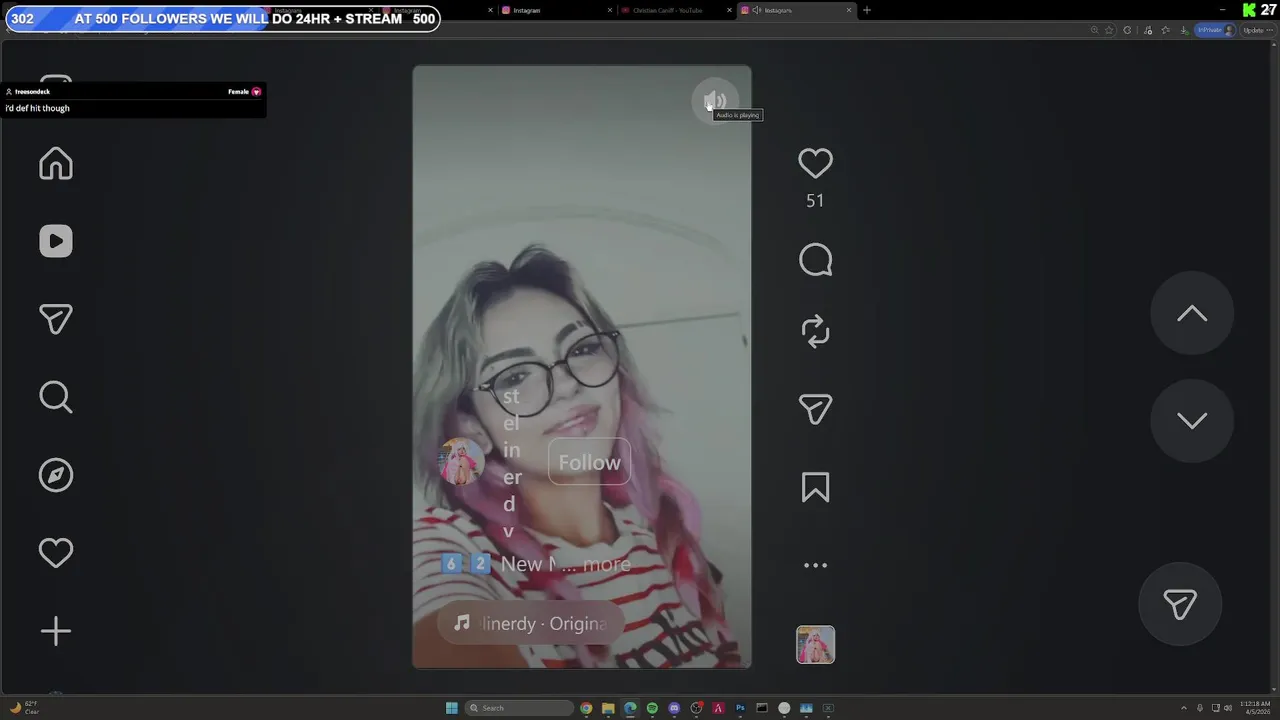Create new post with plus icon
Screen dimensions: 1280x720
click(x=56, y=631)
